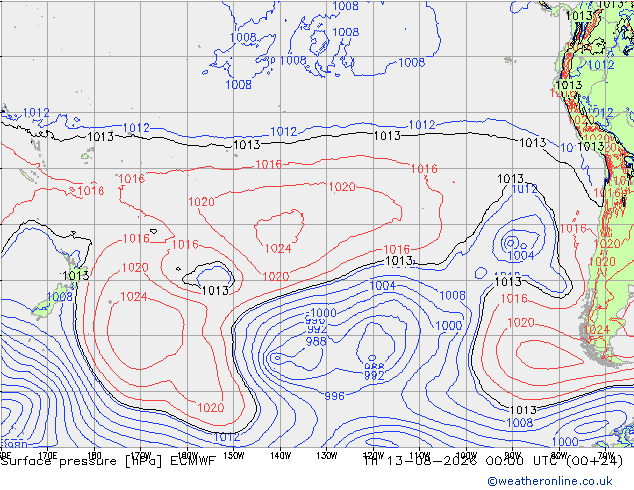634x490 pixels.
Task: Click the blue '1000' label at bottom right
Action: (565, 441)
